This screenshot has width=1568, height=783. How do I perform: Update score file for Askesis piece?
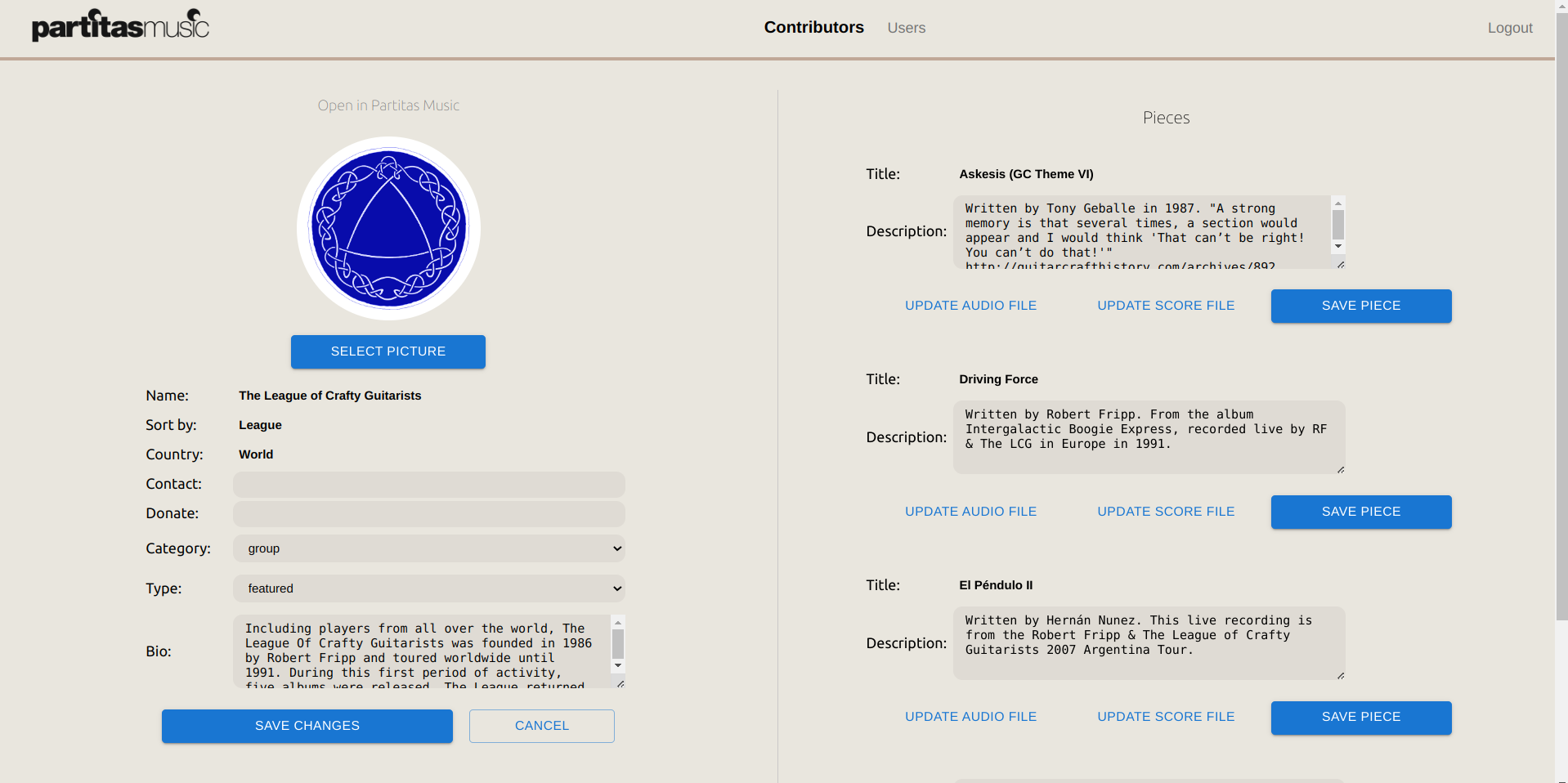click(x=1166, y=306)
